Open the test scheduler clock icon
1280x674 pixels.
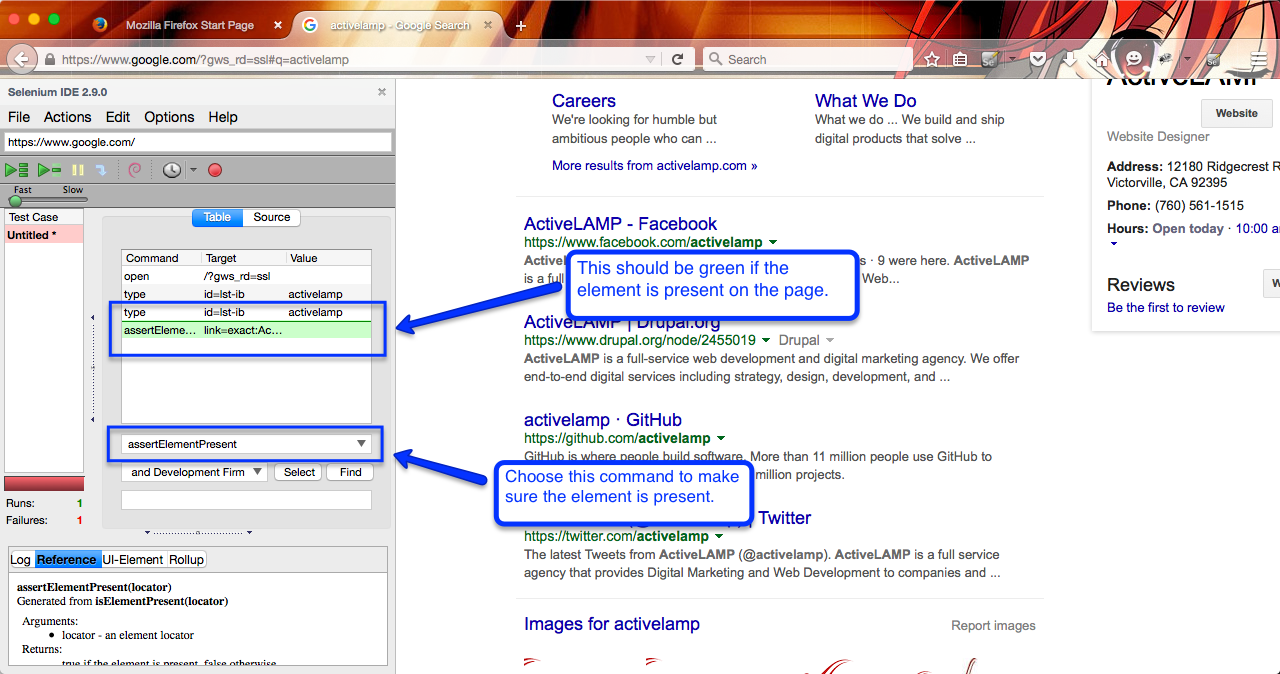click(172, 170)
